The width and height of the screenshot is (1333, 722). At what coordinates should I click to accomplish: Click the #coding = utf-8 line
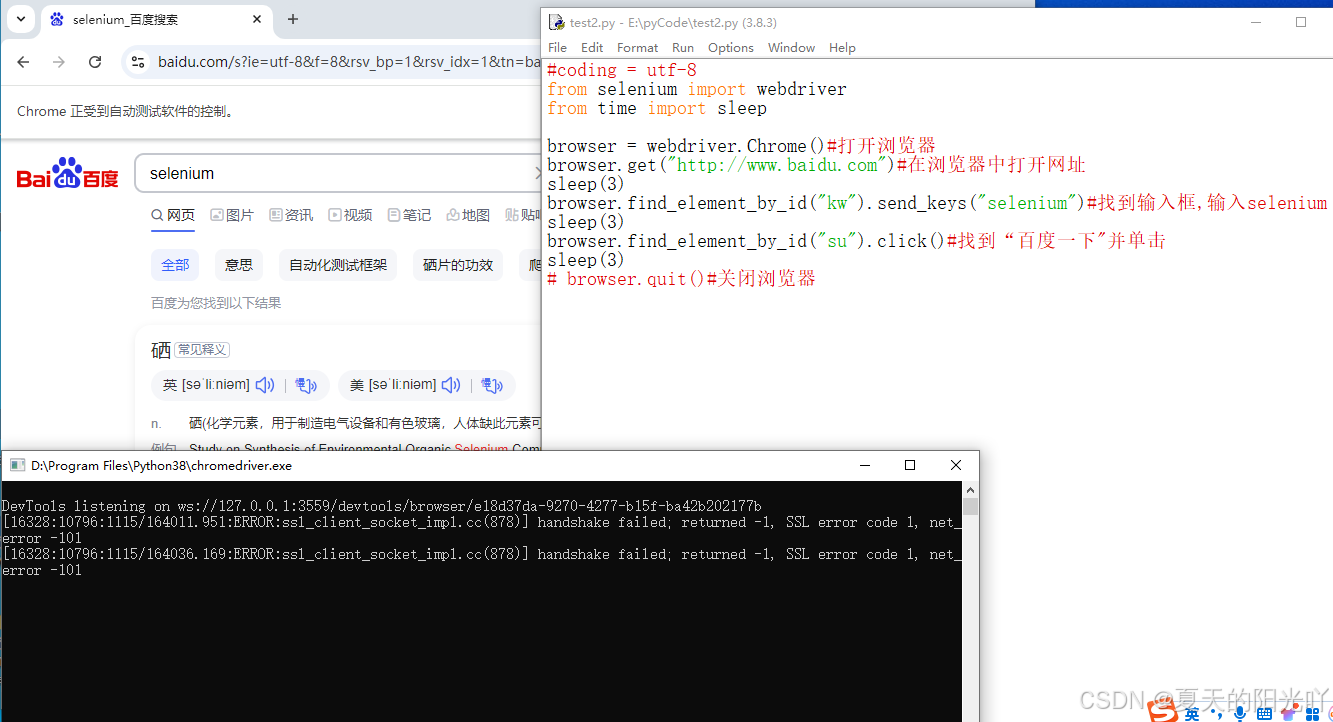tap(622, 70)
